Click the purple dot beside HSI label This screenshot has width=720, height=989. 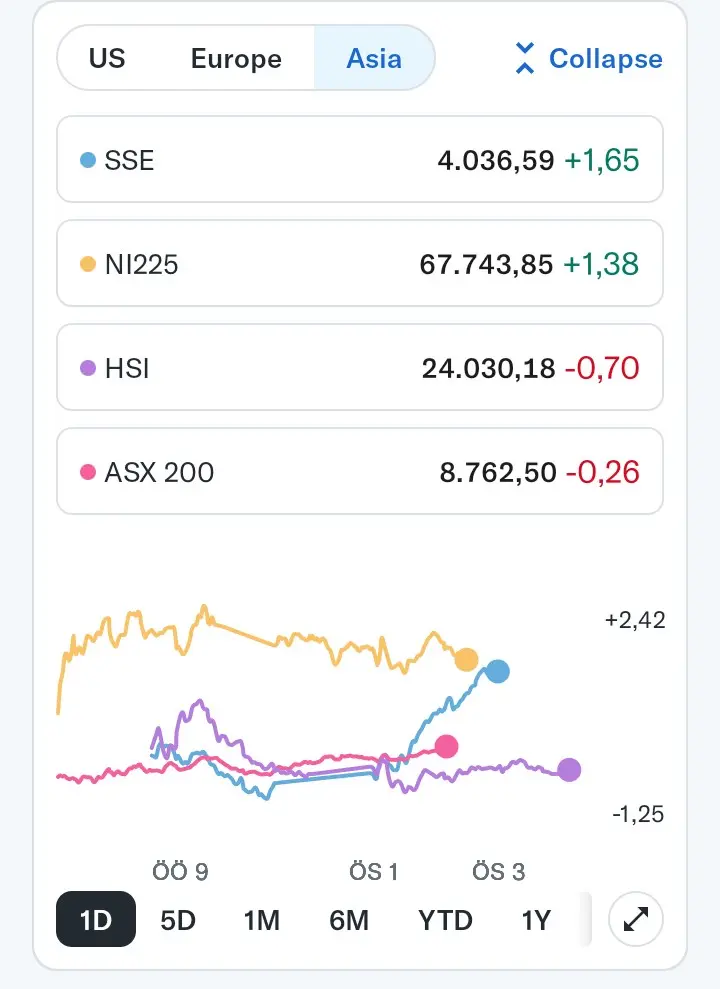(88, 368)
